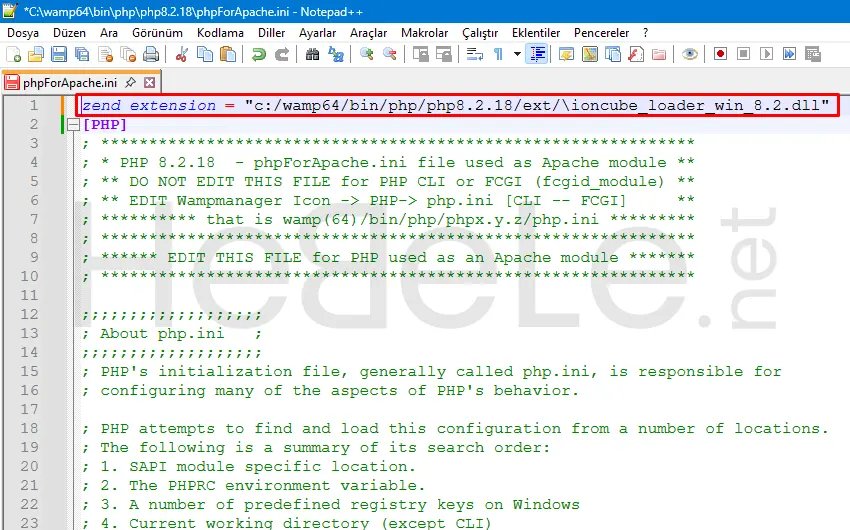This screenshot has height=530, width=850.
Task: Click the Open file folder icon
Action: [x=36, y=54]
